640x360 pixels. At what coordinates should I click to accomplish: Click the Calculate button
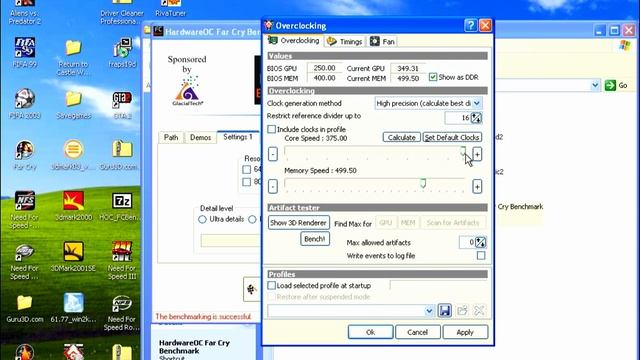pos(402,138)
